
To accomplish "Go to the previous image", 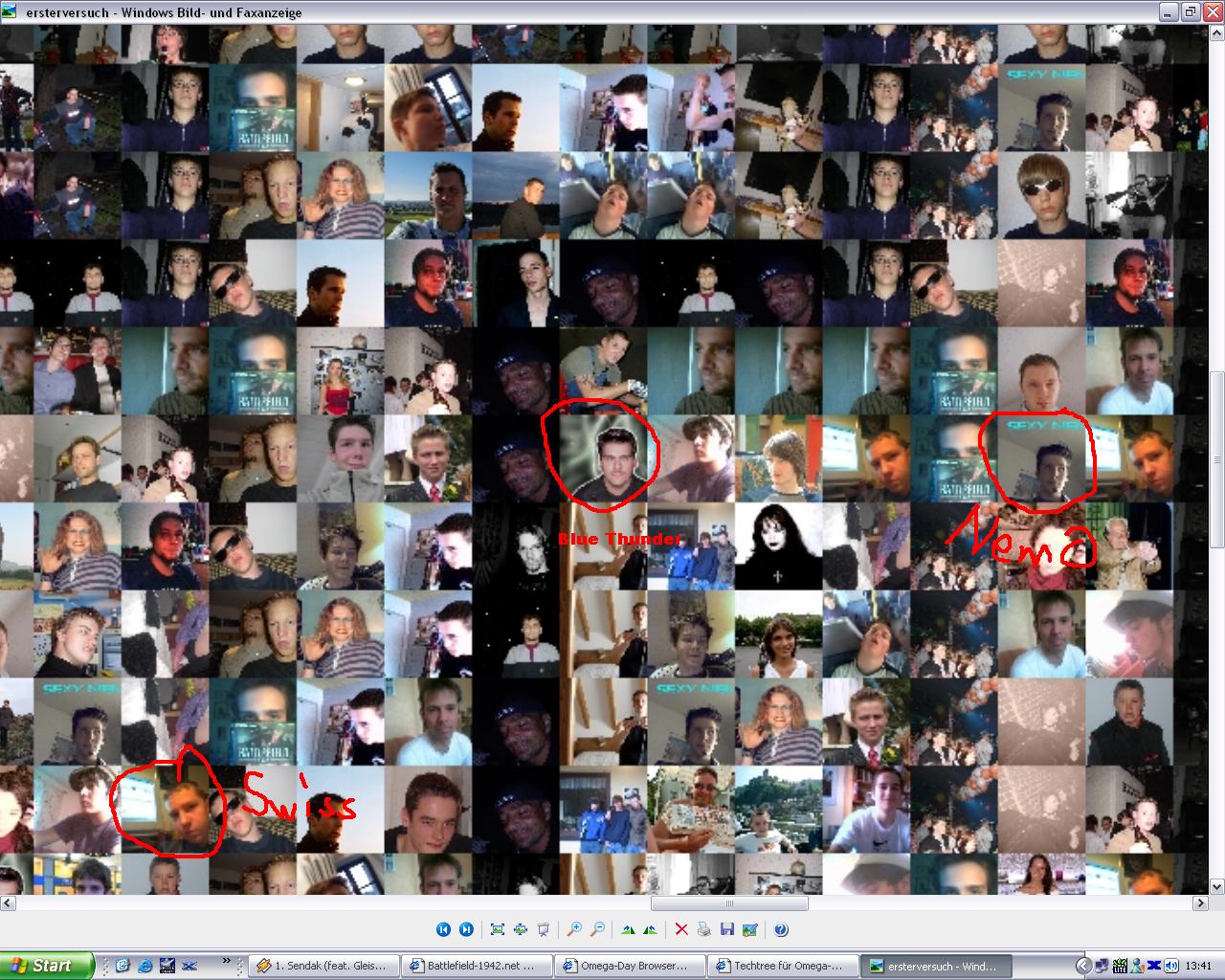I will click(443, 929).
